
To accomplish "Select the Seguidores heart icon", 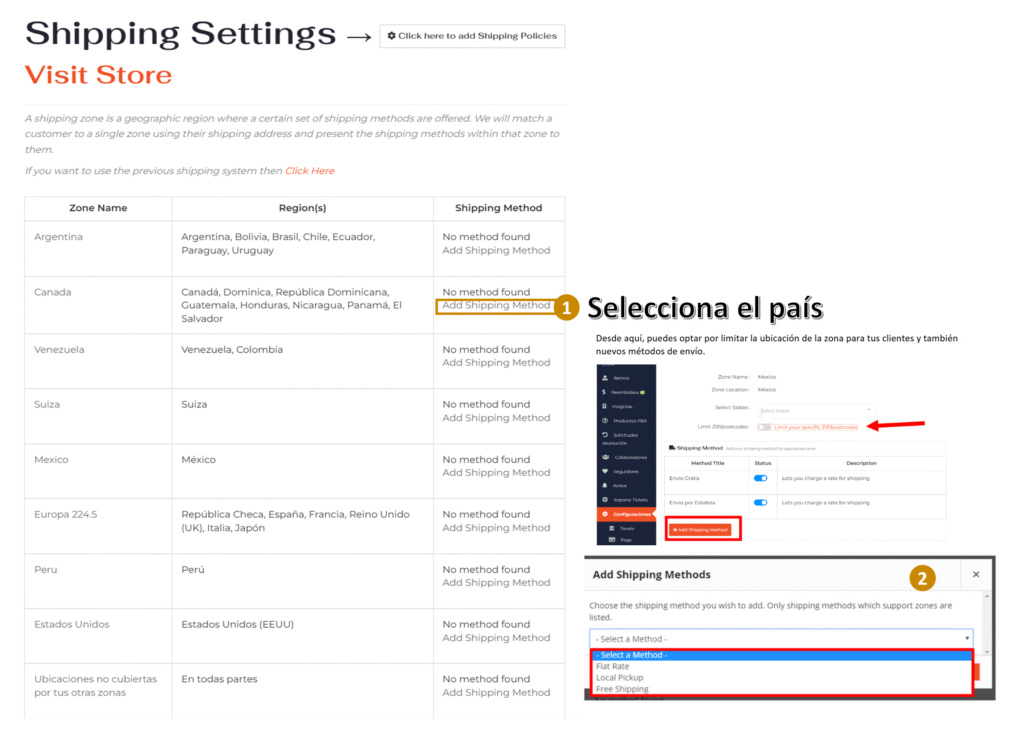I will click(x=606, y=472).
